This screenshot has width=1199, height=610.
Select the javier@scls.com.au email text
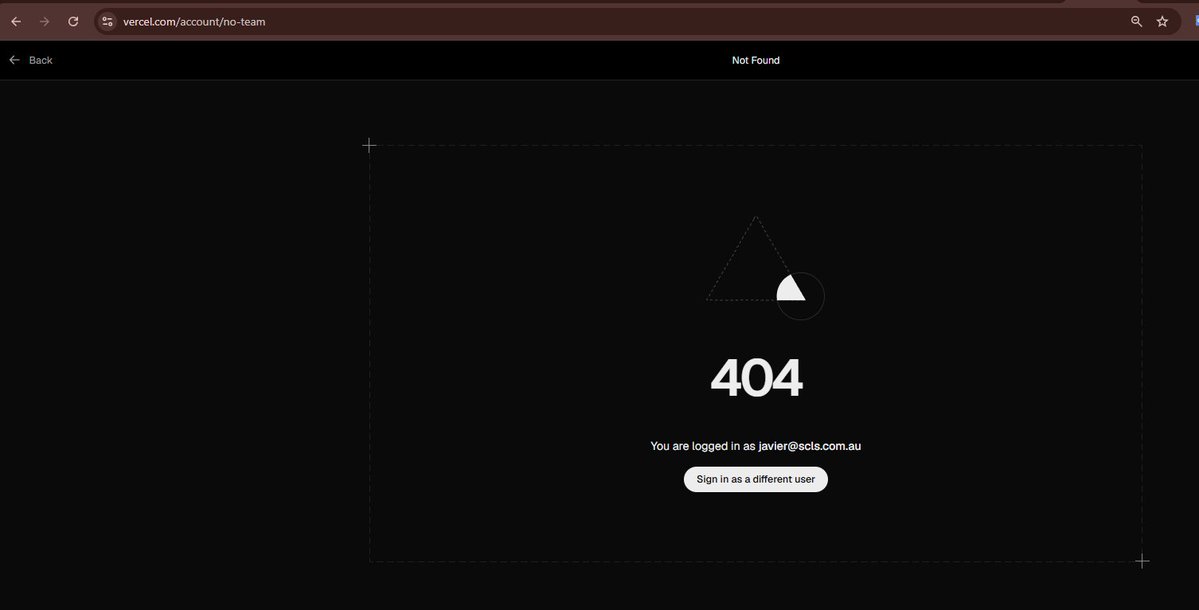click(810, 446)
